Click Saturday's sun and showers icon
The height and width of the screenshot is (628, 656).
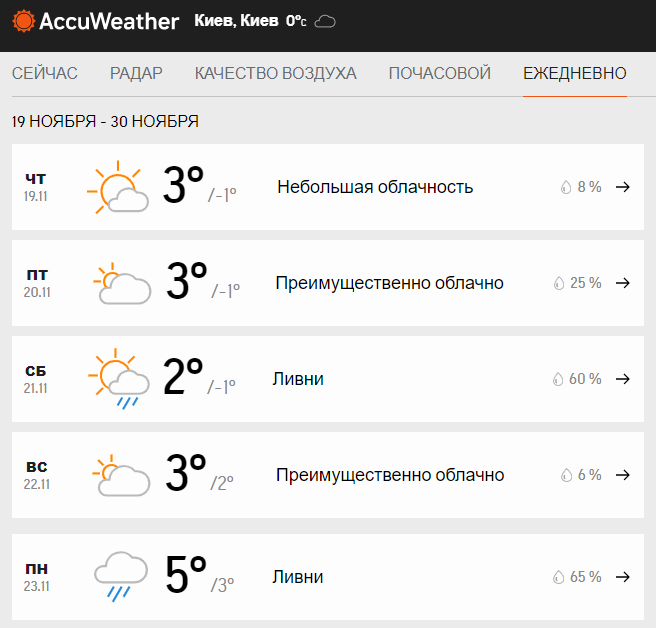pos(119,380)
